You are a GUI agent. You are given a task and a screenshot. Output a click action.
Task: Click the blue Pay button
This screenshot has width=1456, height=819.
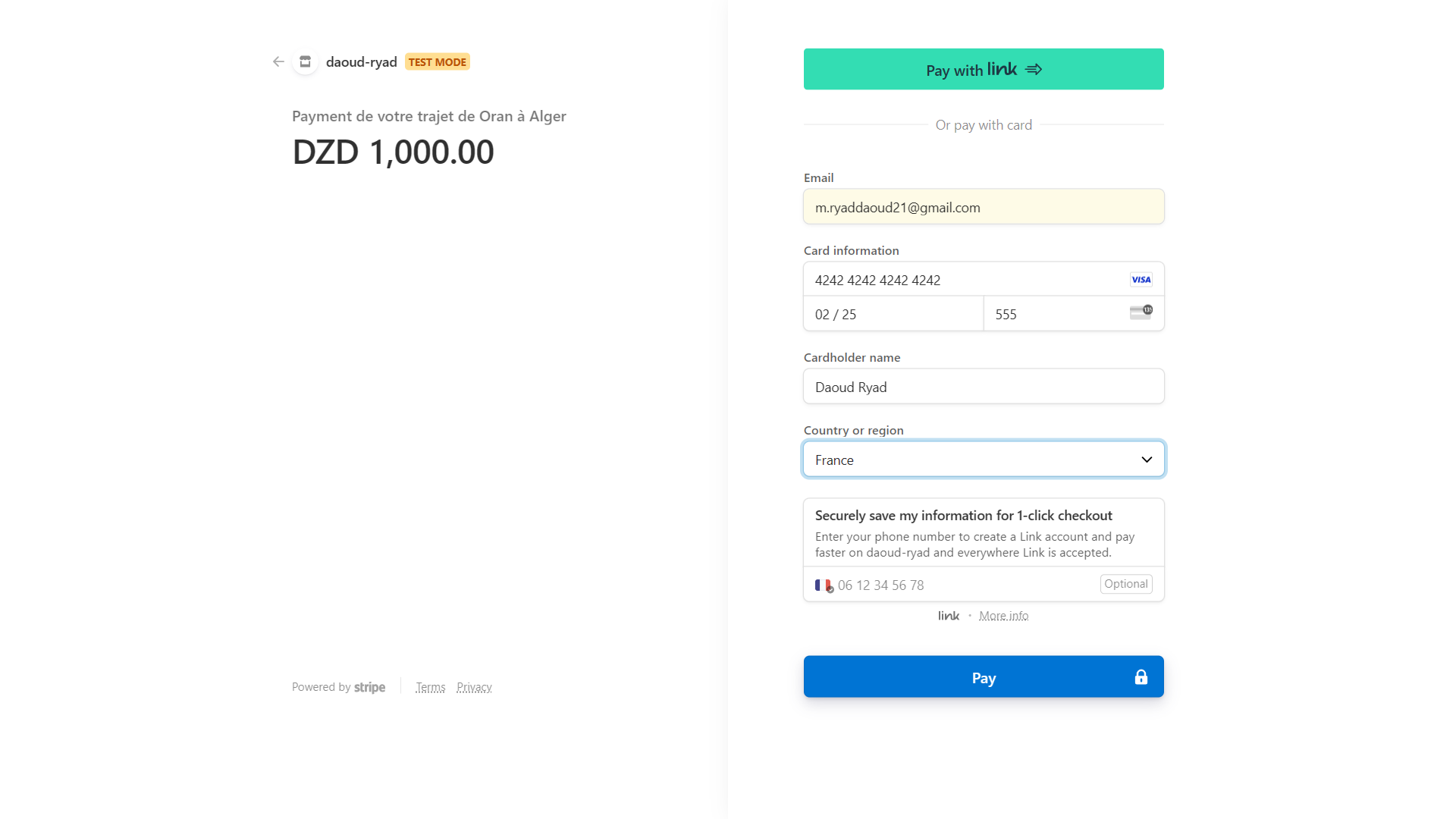(984, 677)
